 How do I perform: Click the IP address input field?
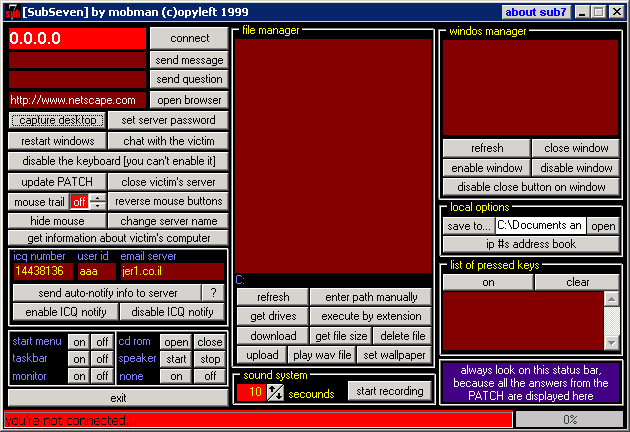[x=77, y=38]
